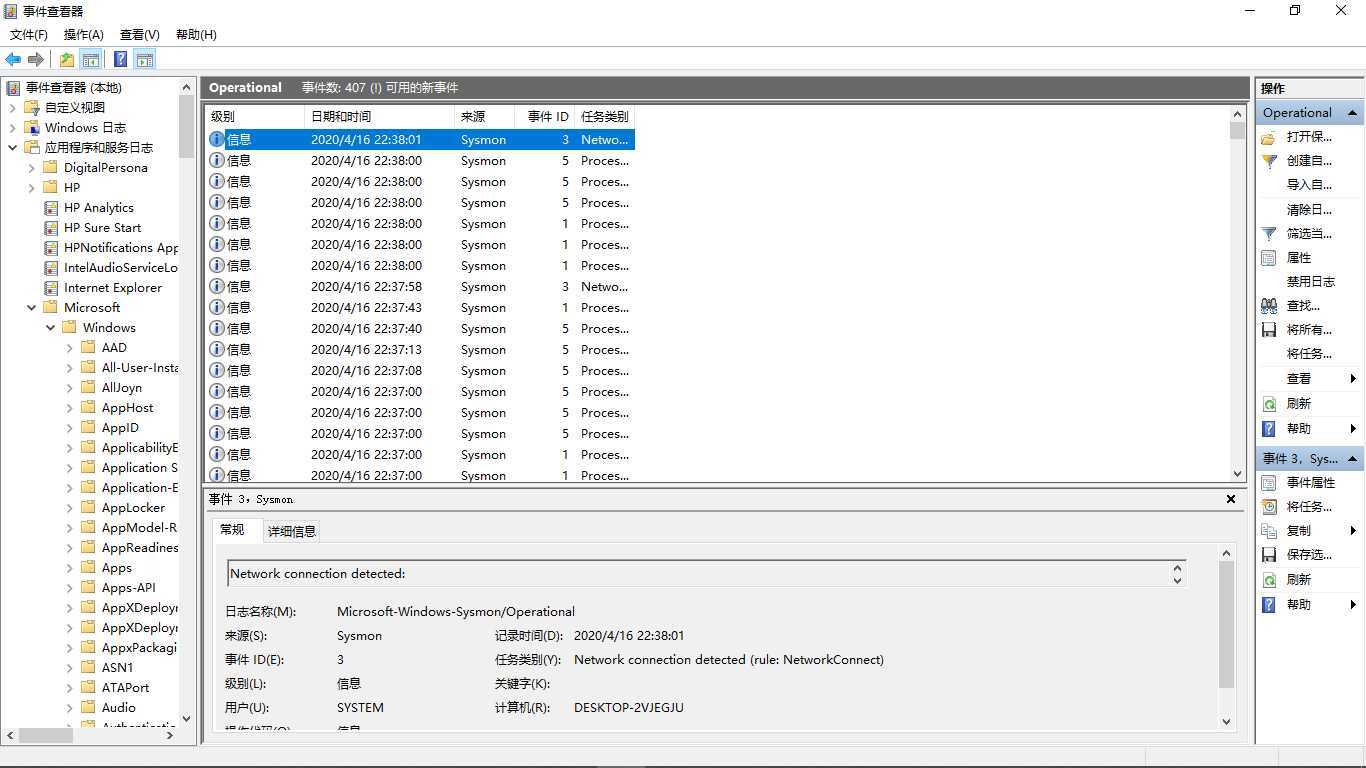This screenshot has height=768, width=1366.
Task: Select the event logged at 22:37:13
Action: pyautogui.click(x=420, y=350)
